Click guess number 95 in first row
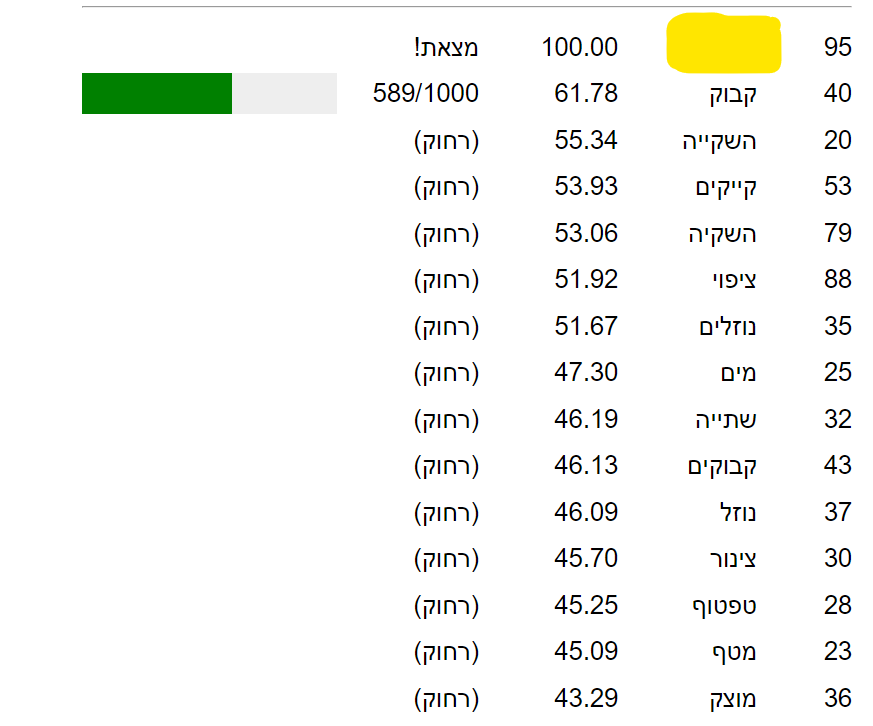 (x=838, y=47)
